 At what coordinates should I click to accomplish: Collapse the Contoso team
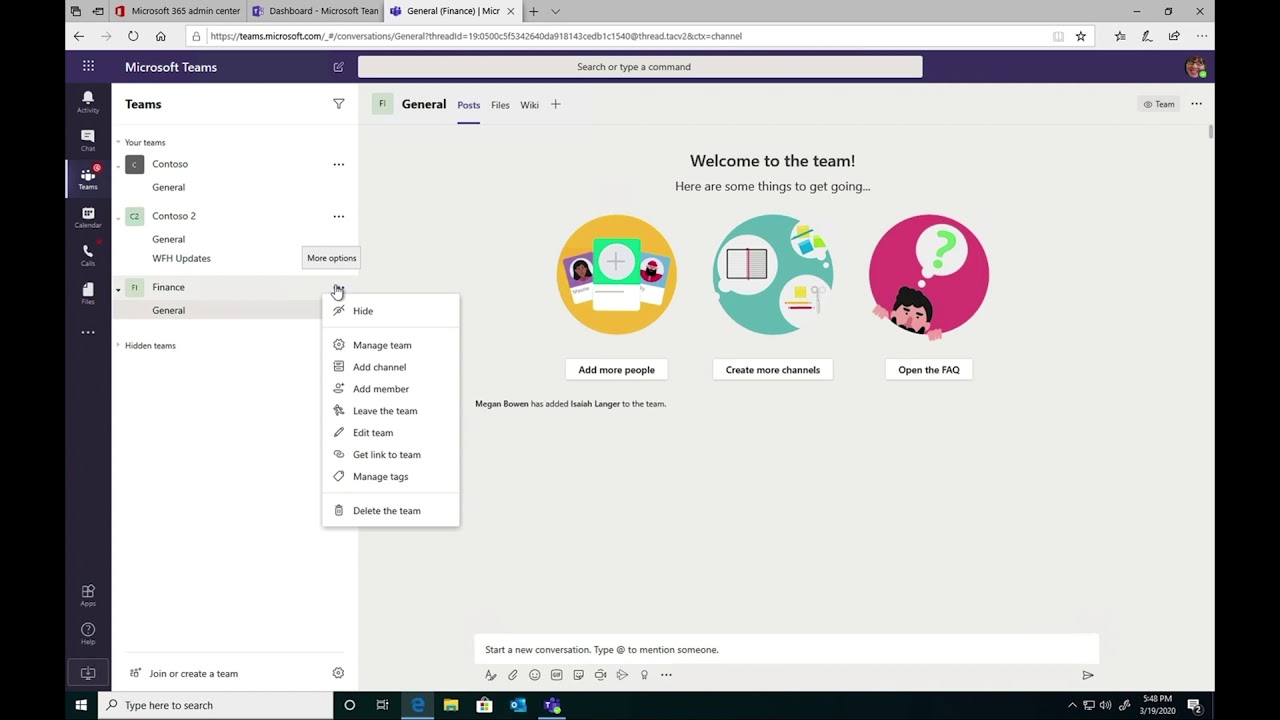pos(118,165)
